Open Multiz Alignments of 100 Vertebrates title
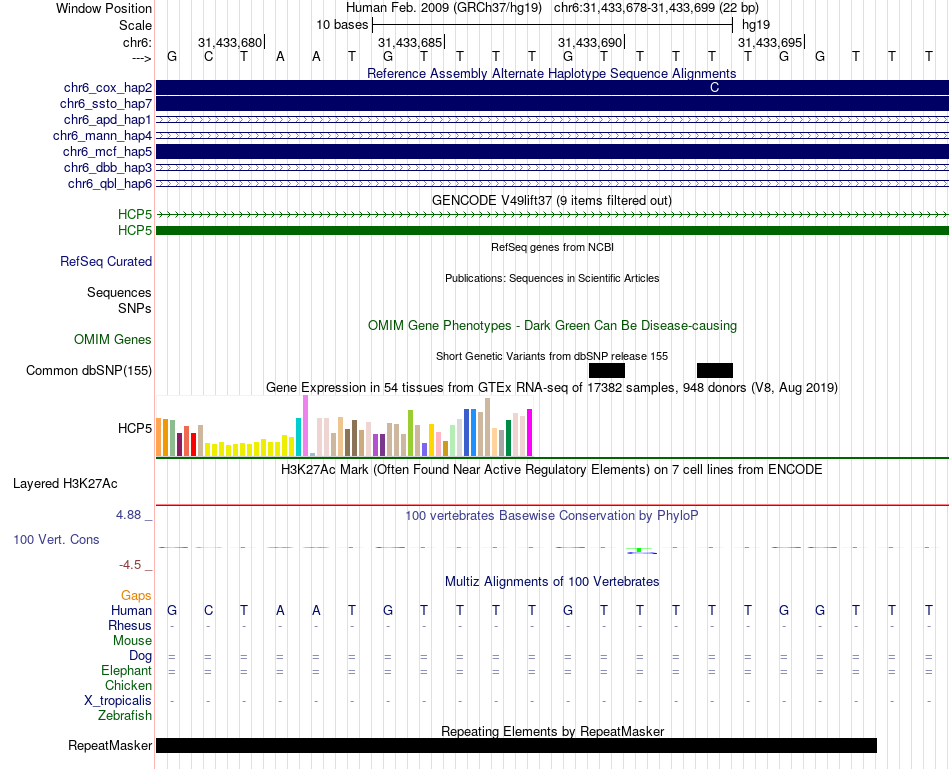The image size is (950, 769). 552,582
